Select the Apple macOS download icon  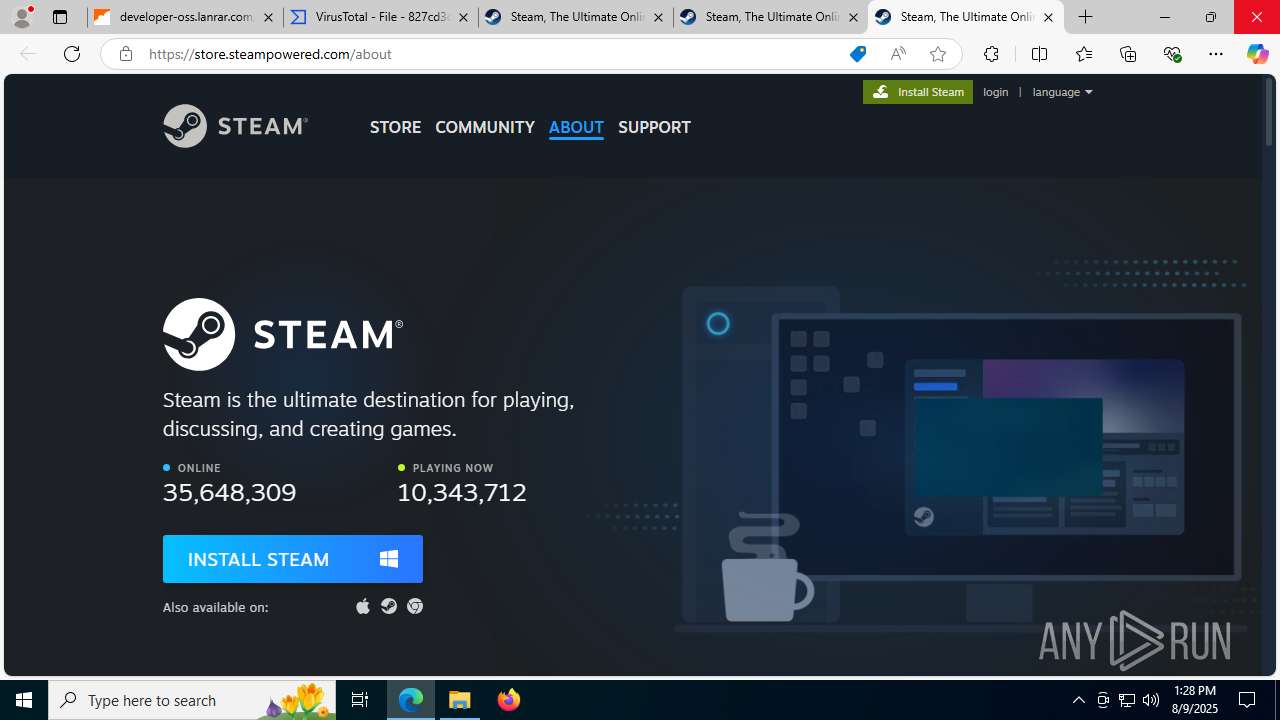pos(363,607)
